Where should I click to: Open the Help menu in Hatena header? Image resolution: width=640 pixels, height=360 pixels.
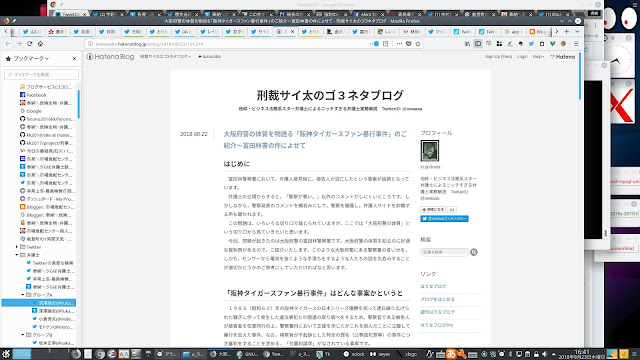538,57
